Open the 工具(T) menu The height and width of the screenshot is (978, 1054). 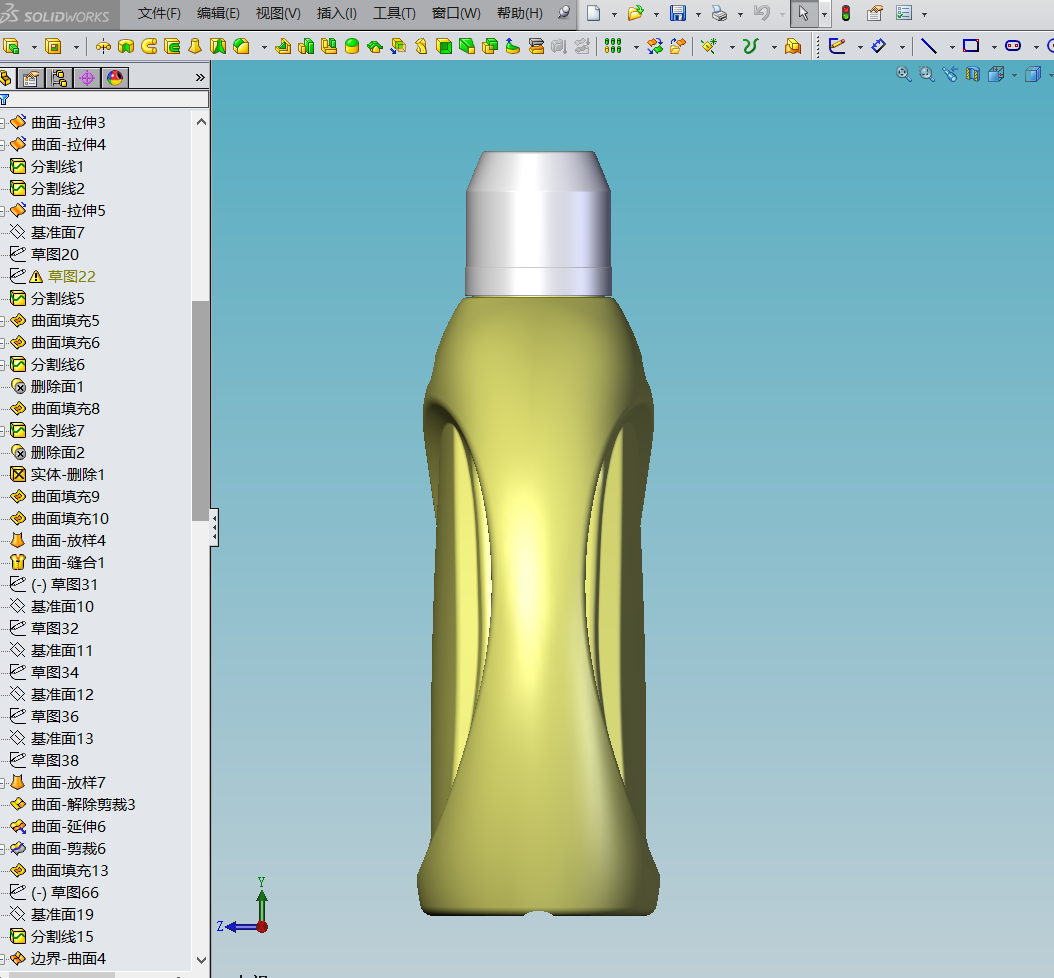coord(395,13)
